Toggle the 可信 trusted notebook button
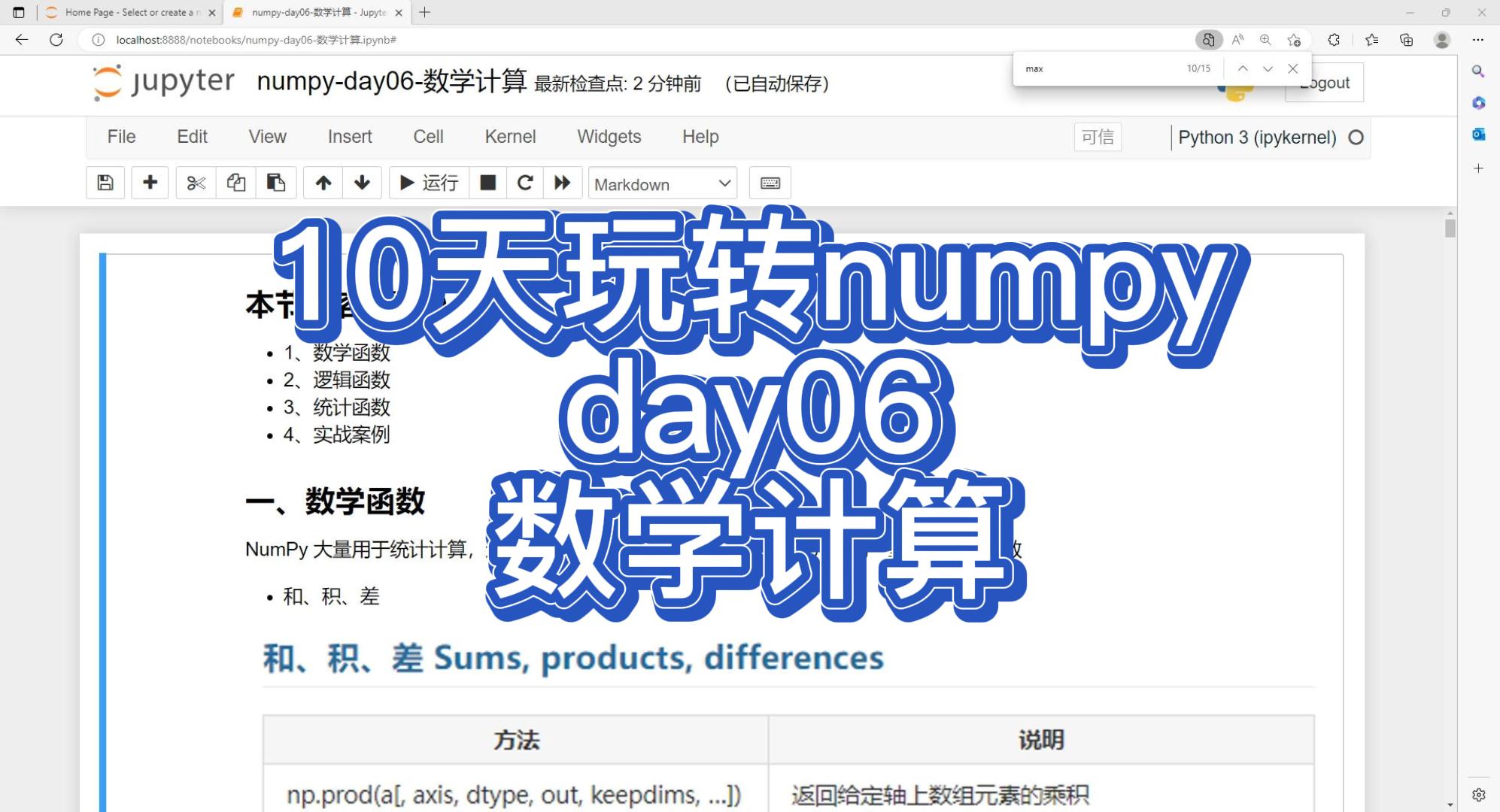This screenshot has width=1500, height=812. (x=1097, y=137)
